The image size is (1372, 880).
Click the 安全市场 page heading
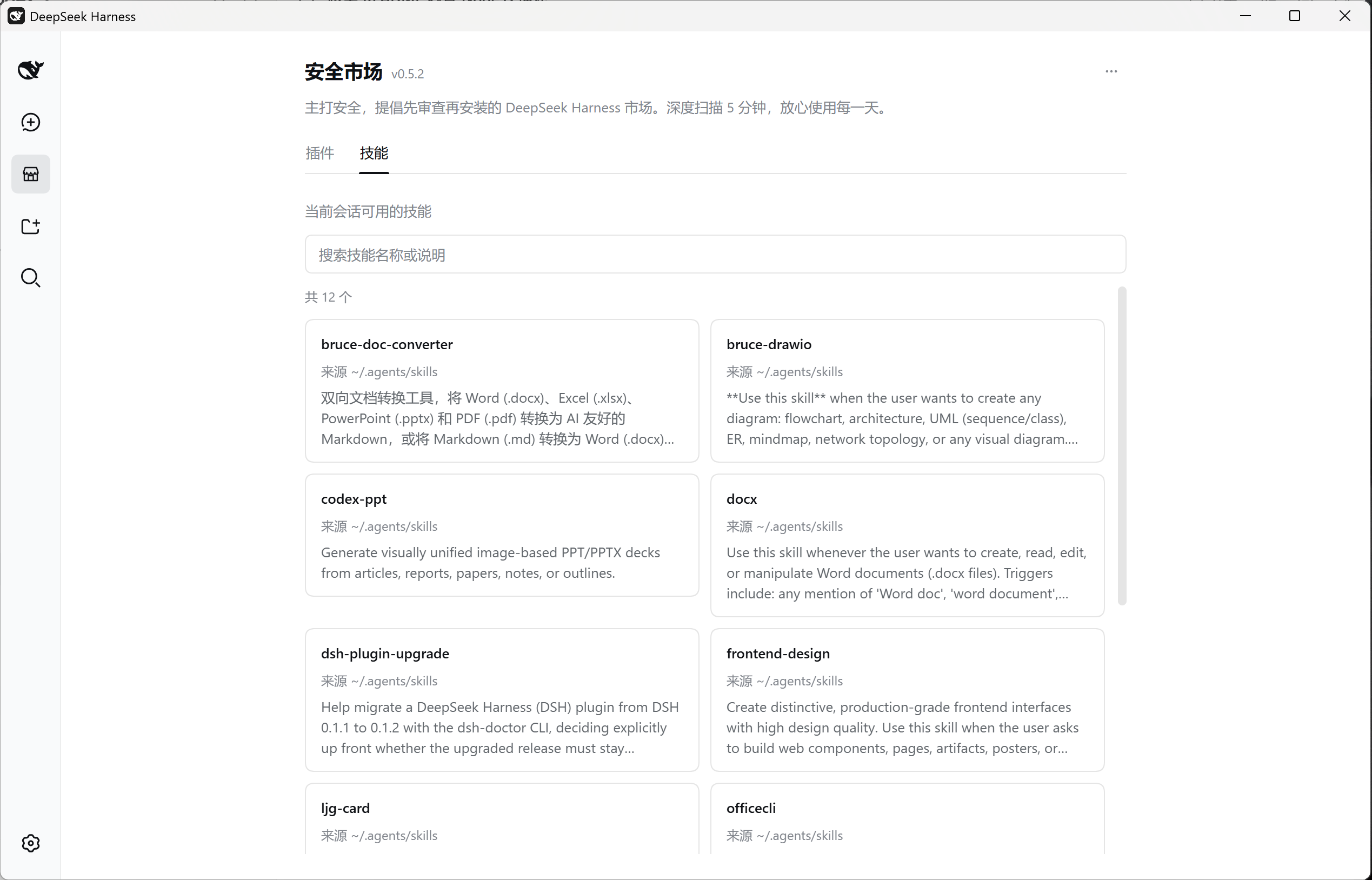343,72
